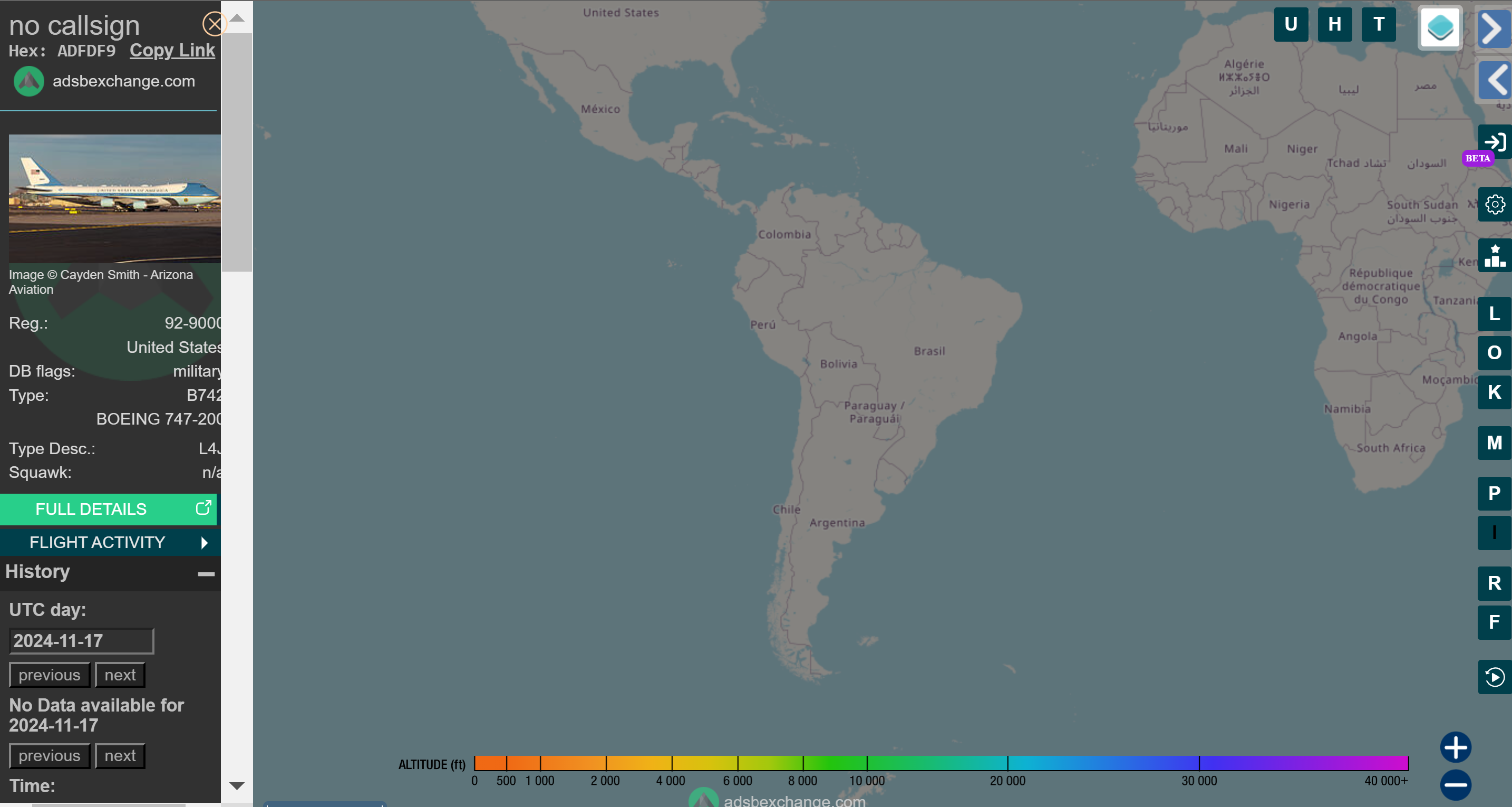Click the Mali label on the map
Screen dimensions: 1512x807
[x=1236, y=149]
